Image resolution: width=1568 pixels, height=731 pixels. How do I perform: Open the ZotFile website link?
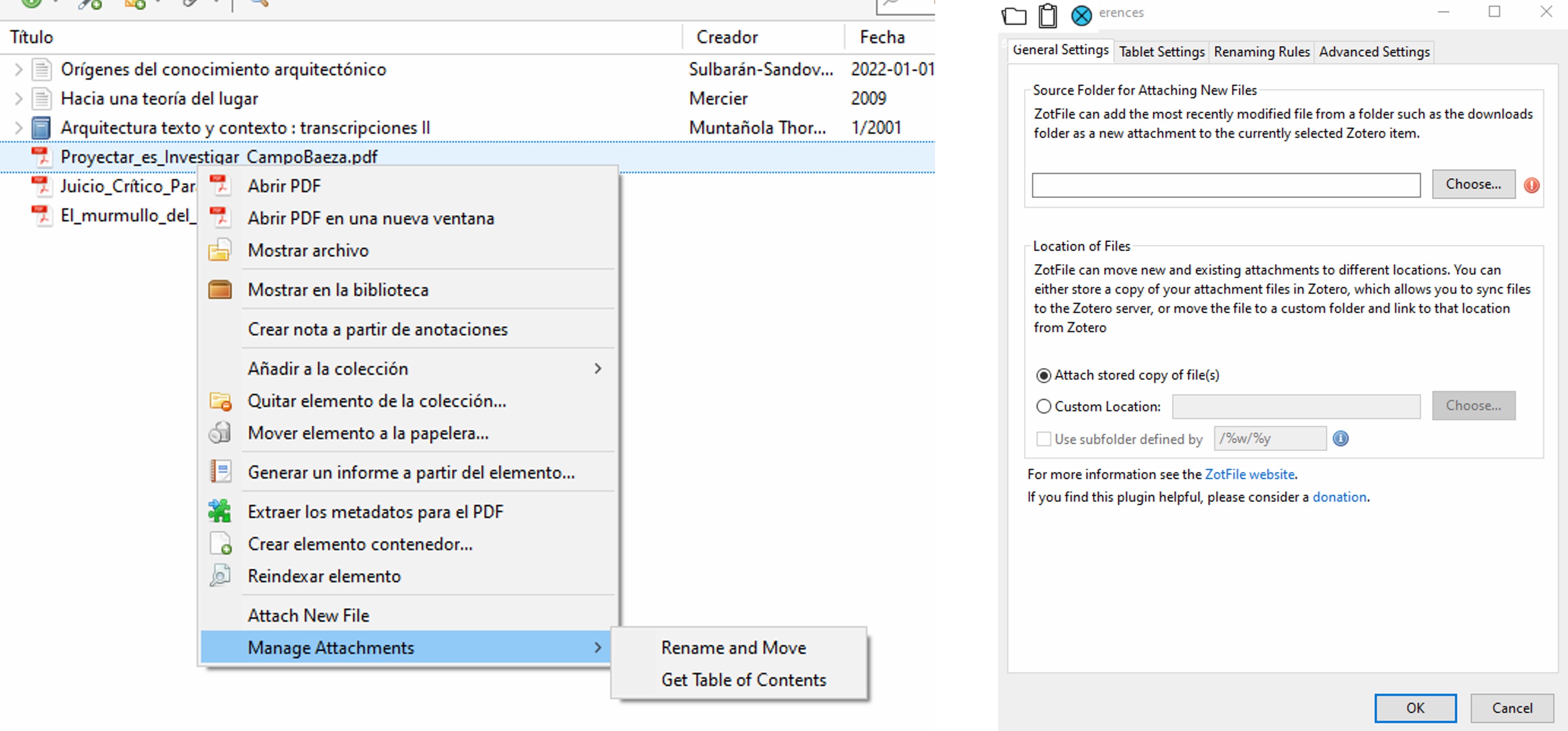click(1249, 474)
